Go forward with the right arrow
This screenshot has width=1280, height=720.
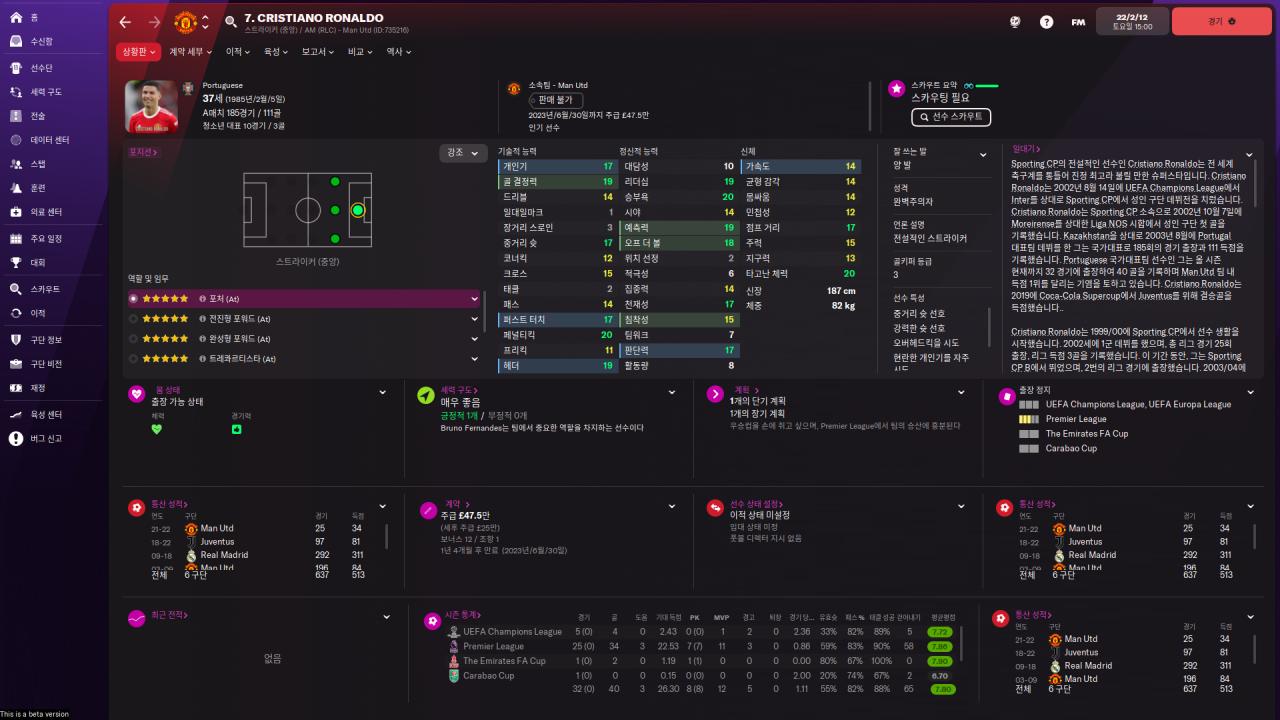click(154, 22)
